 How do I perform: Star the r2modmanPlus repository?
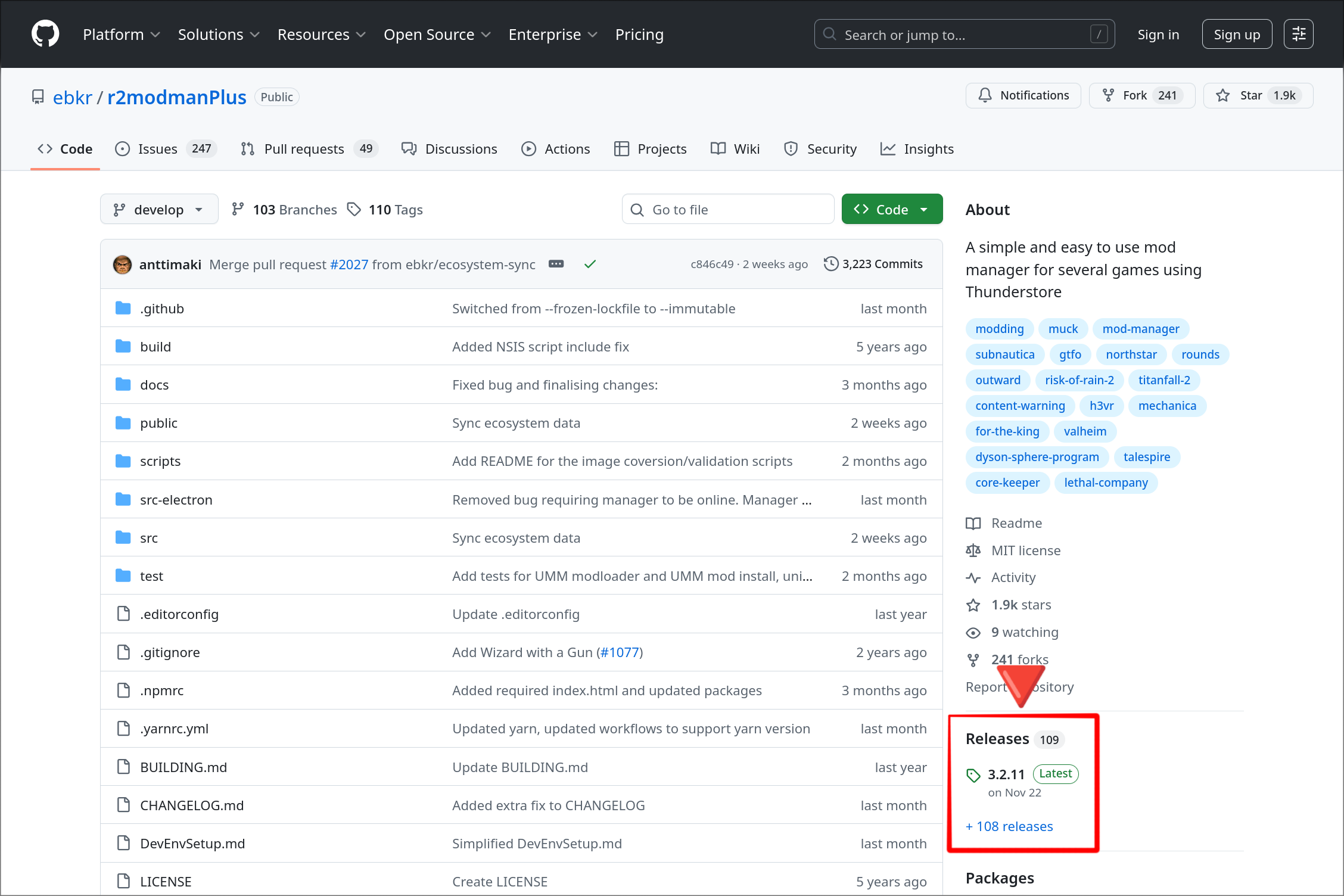click(1258, 95)
